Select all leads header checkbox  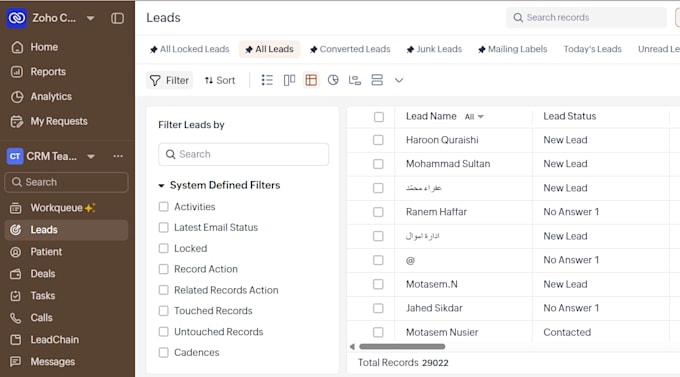click(379, 117)
